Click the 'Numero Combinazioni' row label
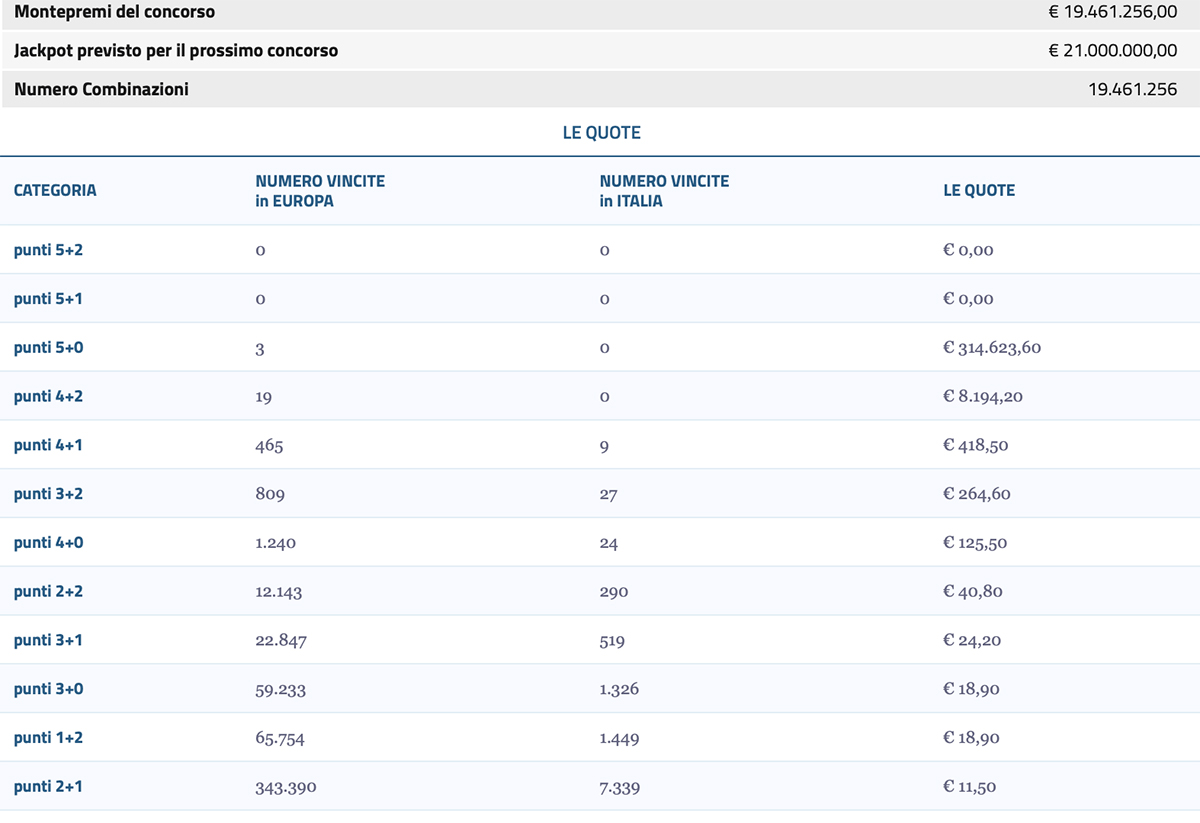This screenshot has height=823, width=1200. [101, 89]
